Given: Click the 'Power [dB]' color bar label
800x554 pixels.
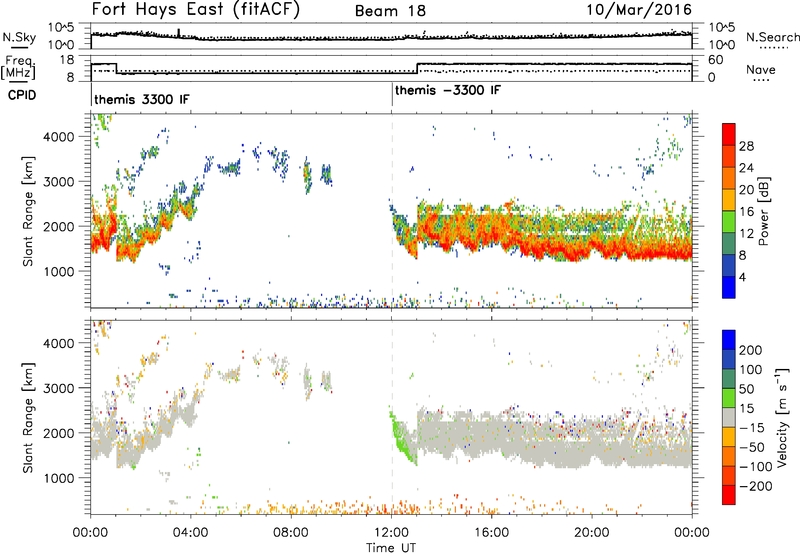Looking at the screenshot, I should point(764,211).
